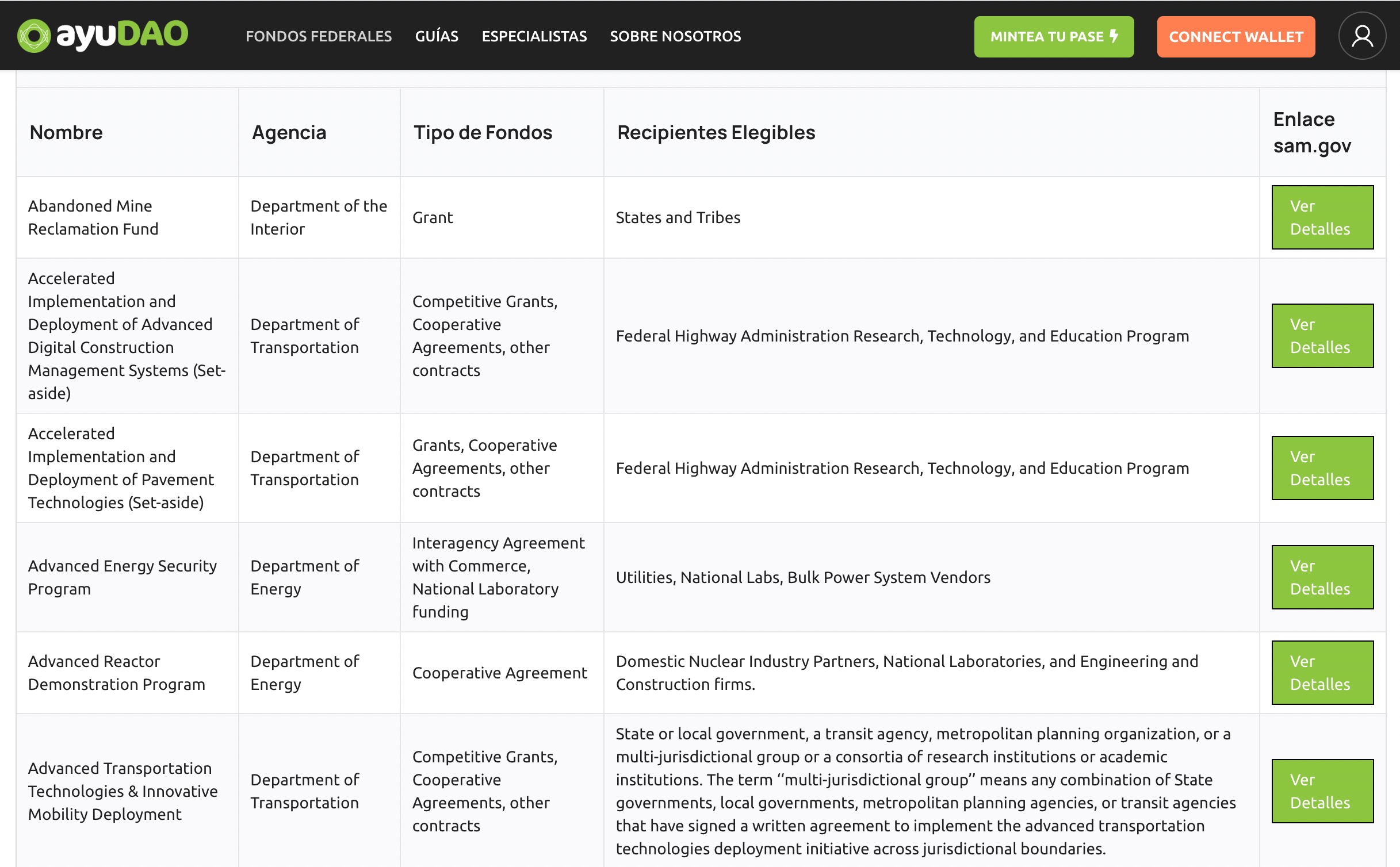Click the ayuDAO logo icon

click(34, 36)
